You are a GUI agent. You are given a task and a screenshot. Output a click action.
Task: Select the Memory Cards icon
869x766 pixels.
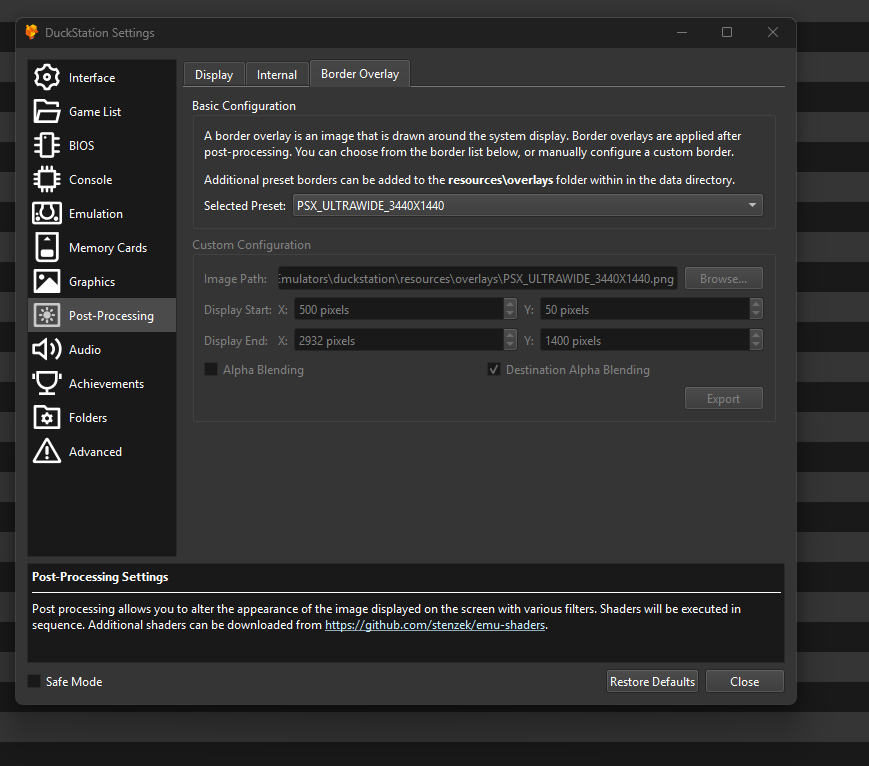(x=47, y=247)
